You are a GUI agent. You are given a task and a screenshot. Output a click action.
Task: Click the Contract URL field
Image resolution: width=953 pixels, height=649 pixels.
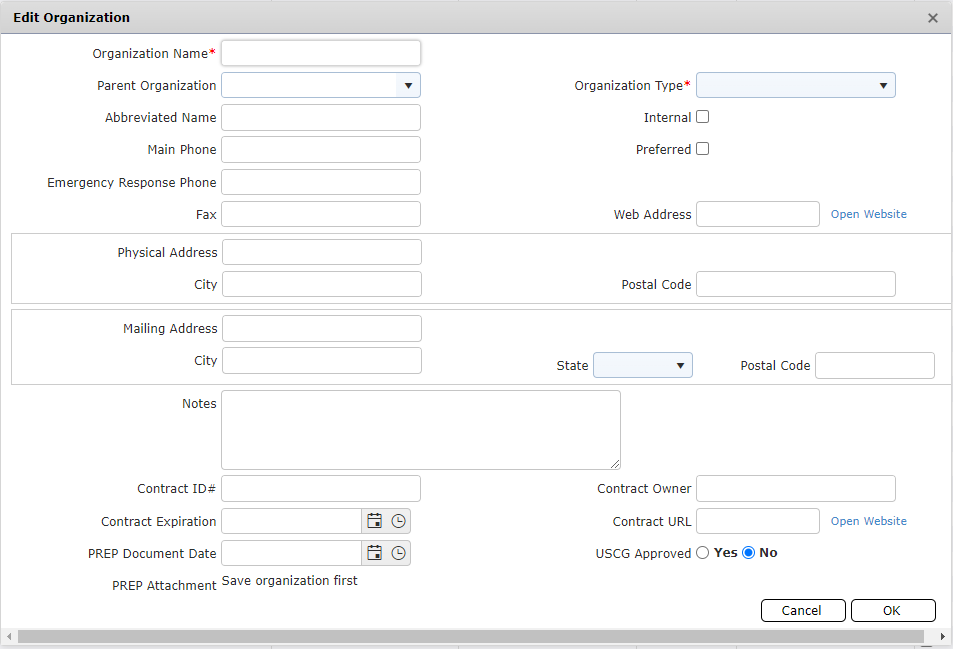[758, 521]
